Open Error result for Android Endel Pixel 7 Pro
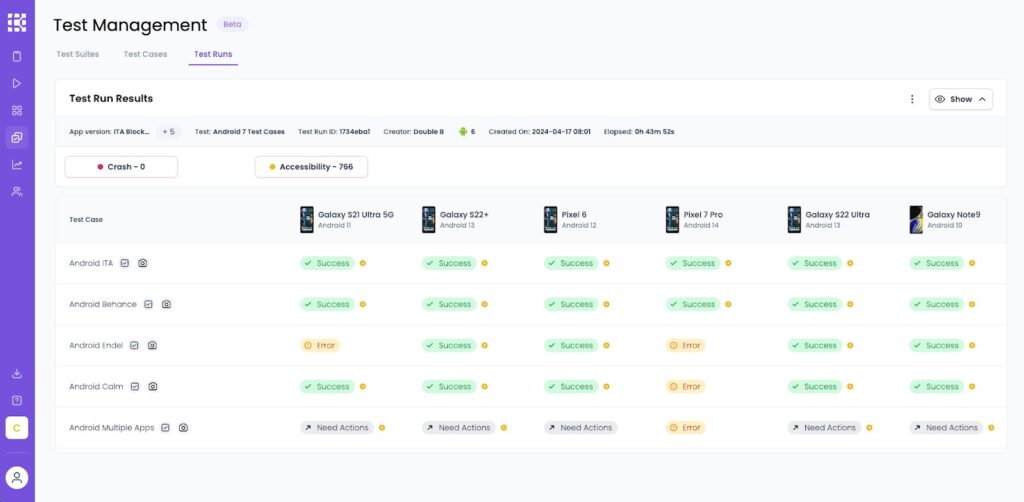The height and width of the screenshot is (502, 1024). click(686, 345)
